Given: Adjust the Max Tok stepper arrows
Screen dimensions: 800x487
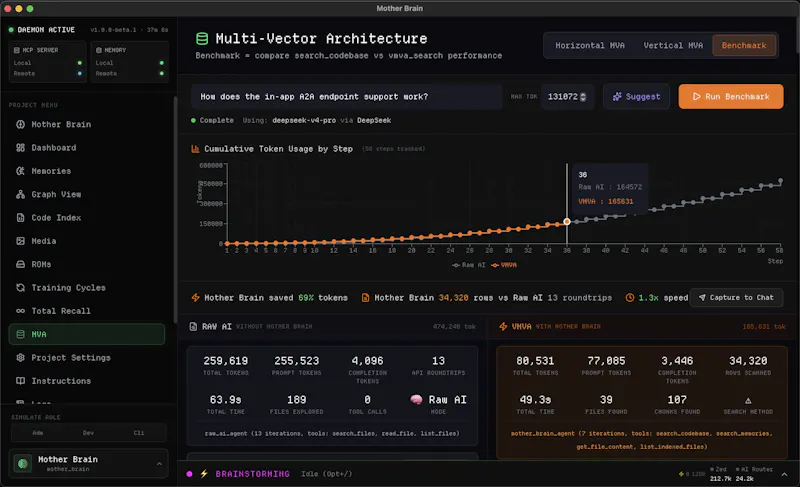Looking at the screenshot, I should coord(583,97).
